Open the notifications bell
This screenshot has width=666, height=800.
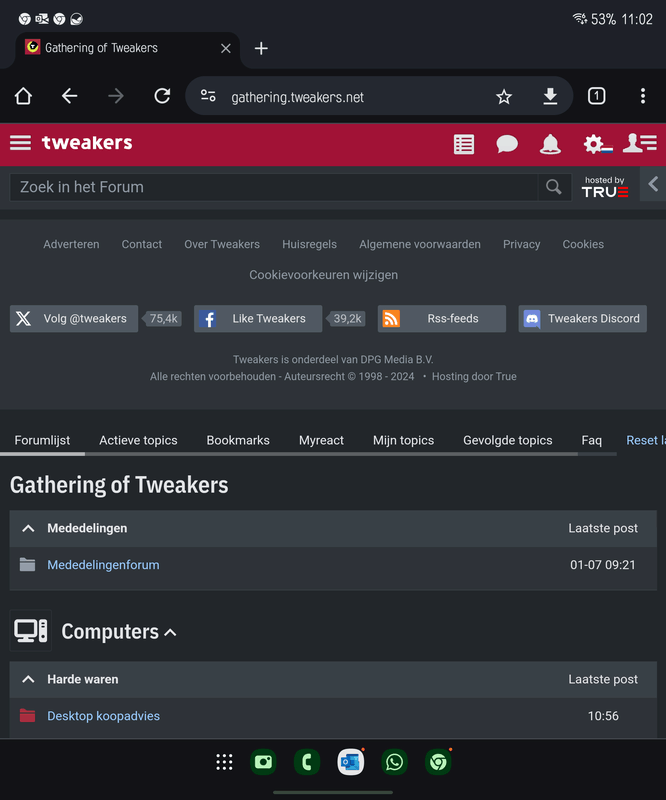[x=550, y=144]
